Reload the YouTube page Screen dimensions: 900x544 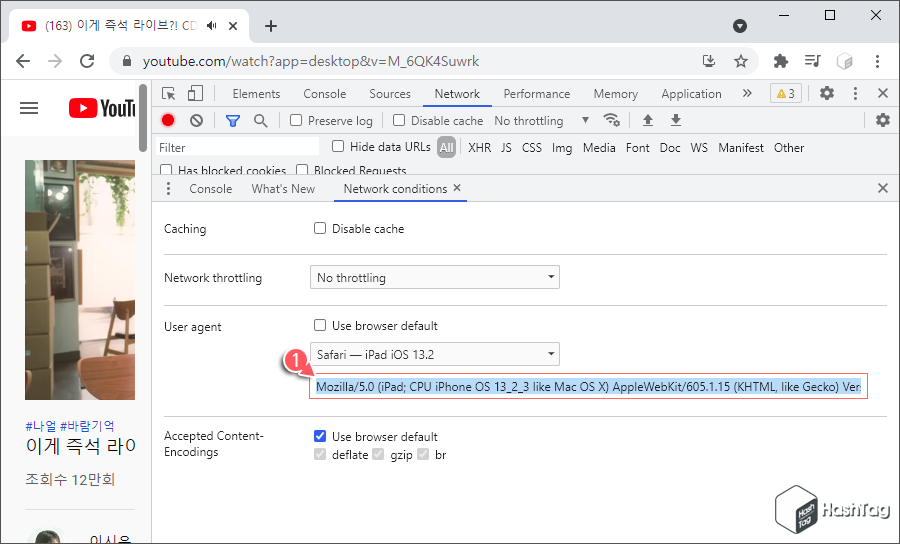click(x=87, y=61)
